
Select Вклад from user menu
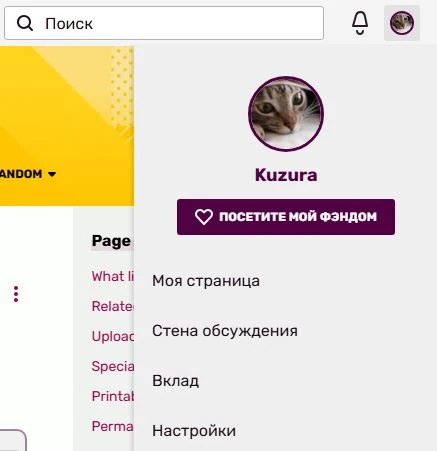coord(176,381)
